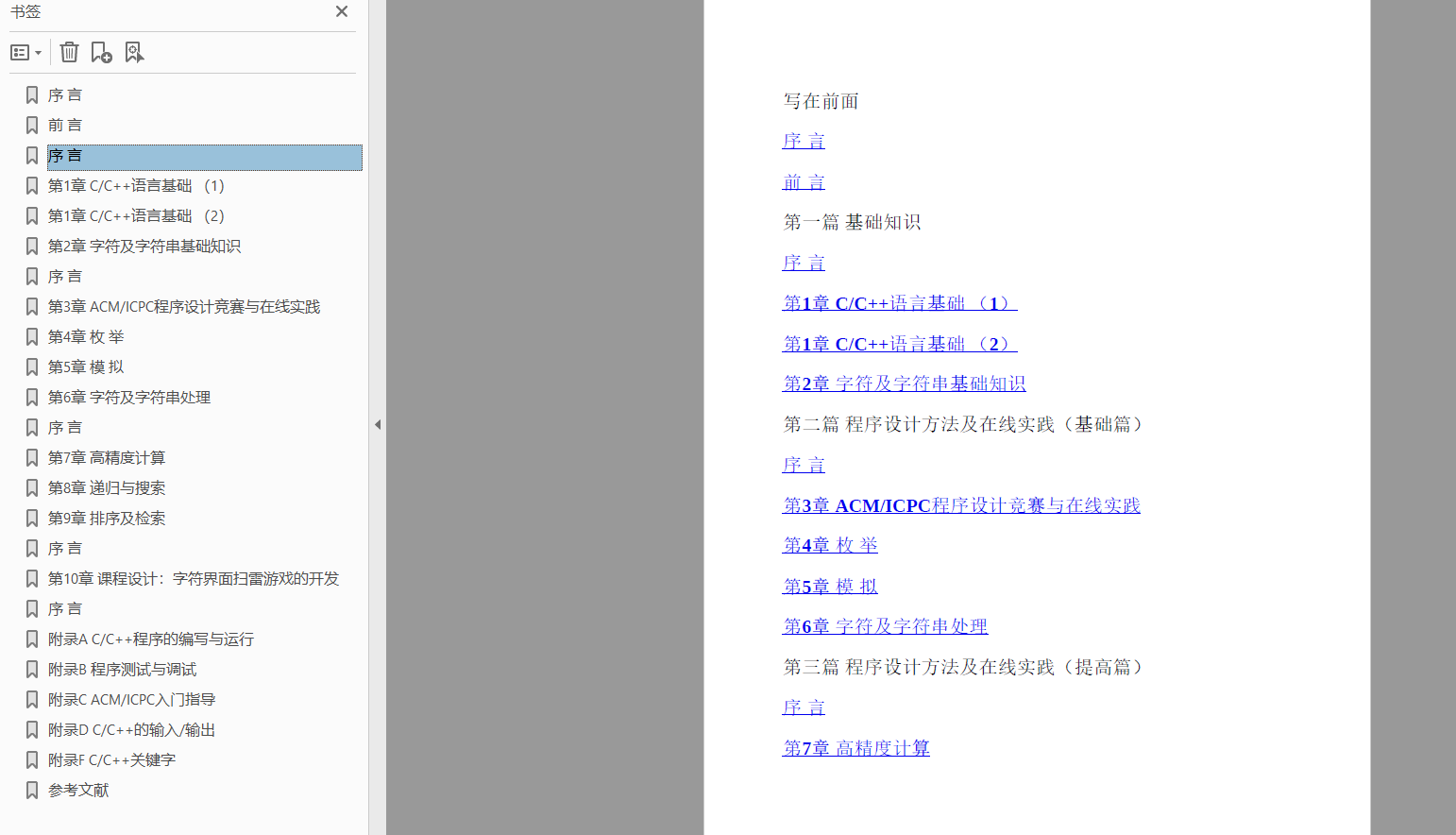
Task: Open the 前 言 hyperlink in the document
Action: [804, 181]
